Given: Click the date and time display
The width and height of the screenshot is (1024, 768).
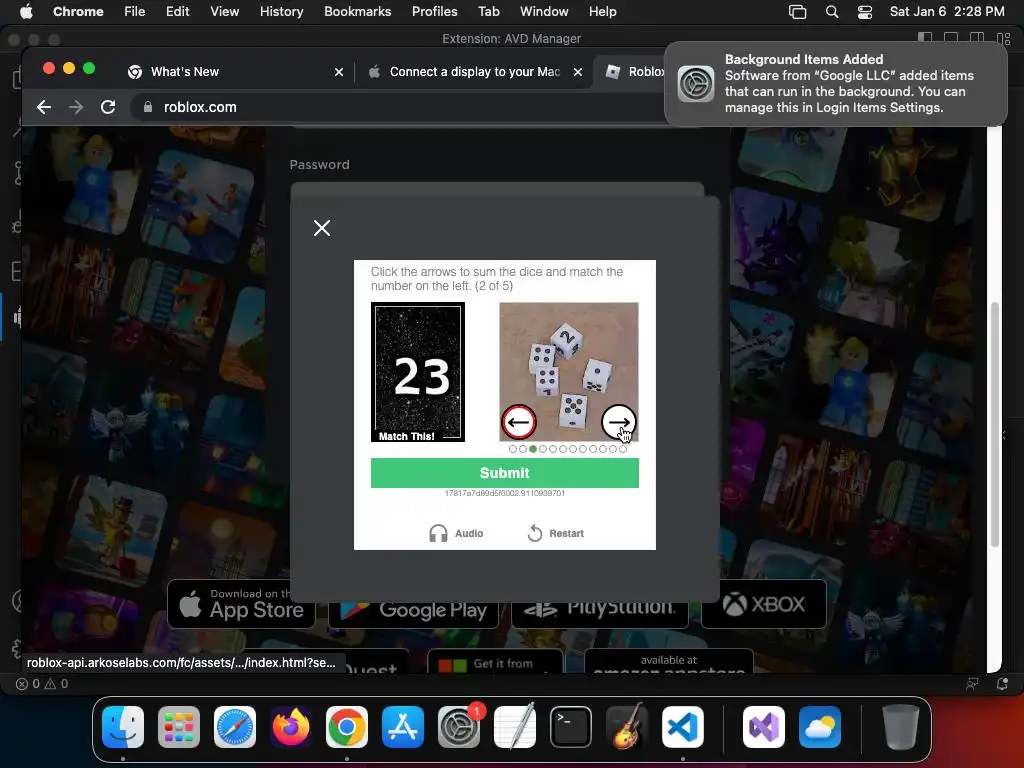Looking at the screenshot, I should [947, 11].
